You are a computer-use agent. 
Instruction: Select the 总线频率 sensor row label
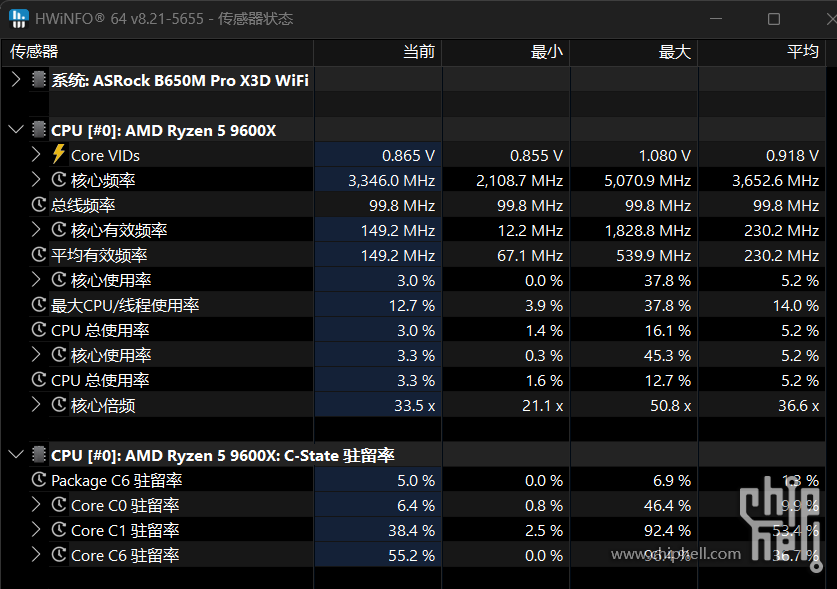(x=83, y=205)
